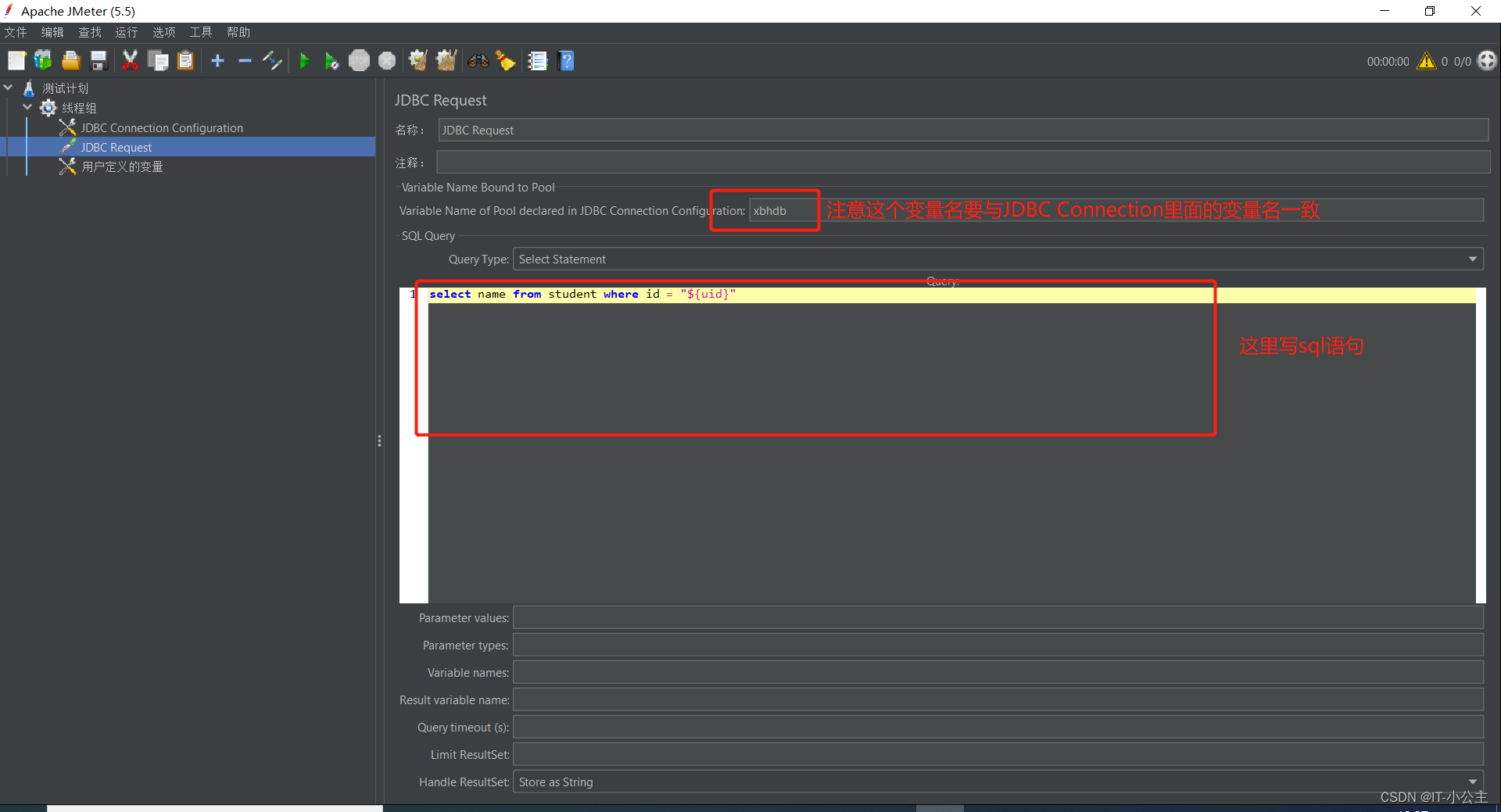The width and height of the screenshot is (1501, 812).
Task: Click the Save disk icon
Action: 99,61
